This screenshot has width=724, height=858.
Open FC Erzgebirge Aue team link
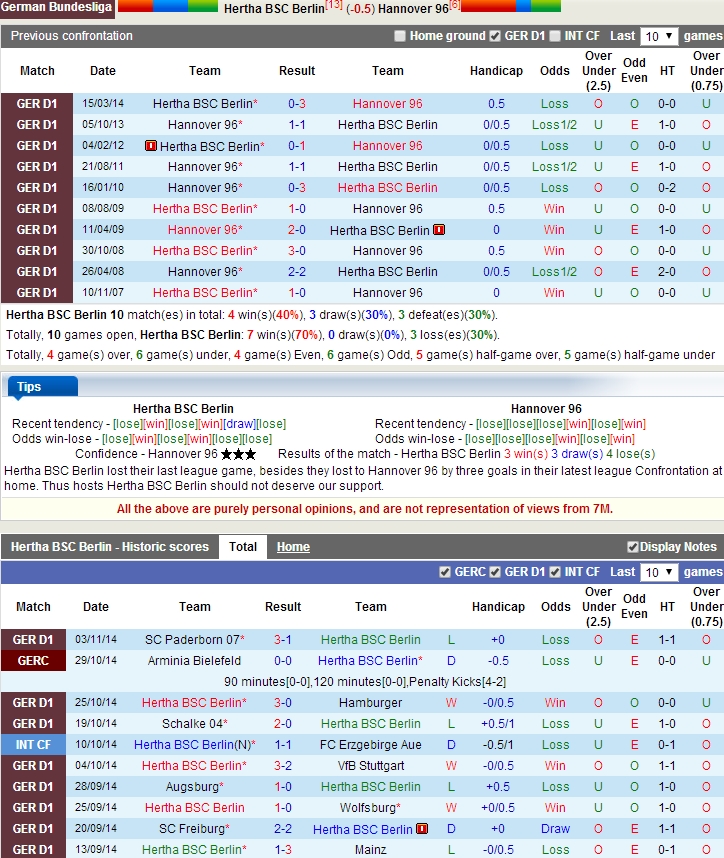[x=370, y=744]
